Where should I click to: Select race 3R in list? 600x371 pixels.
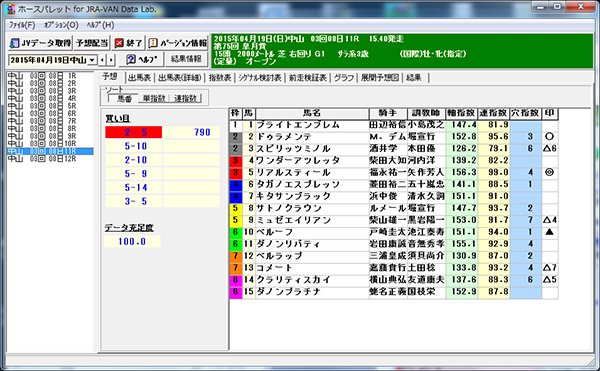pos(50,91)
